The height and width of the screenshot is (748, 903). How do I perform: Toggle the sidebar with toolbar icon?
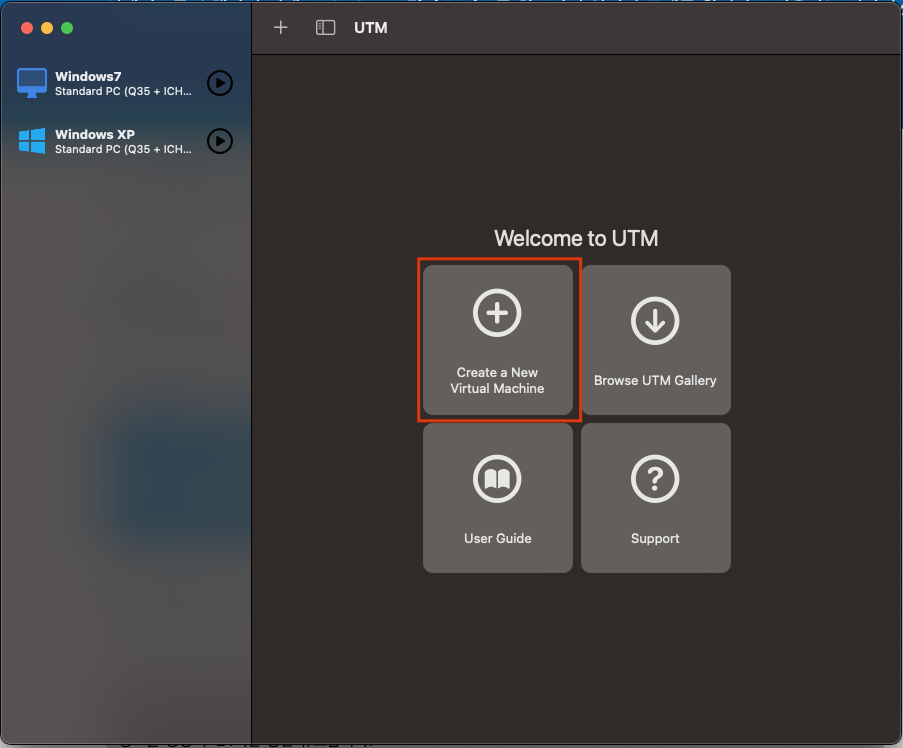tap(325, 27)
